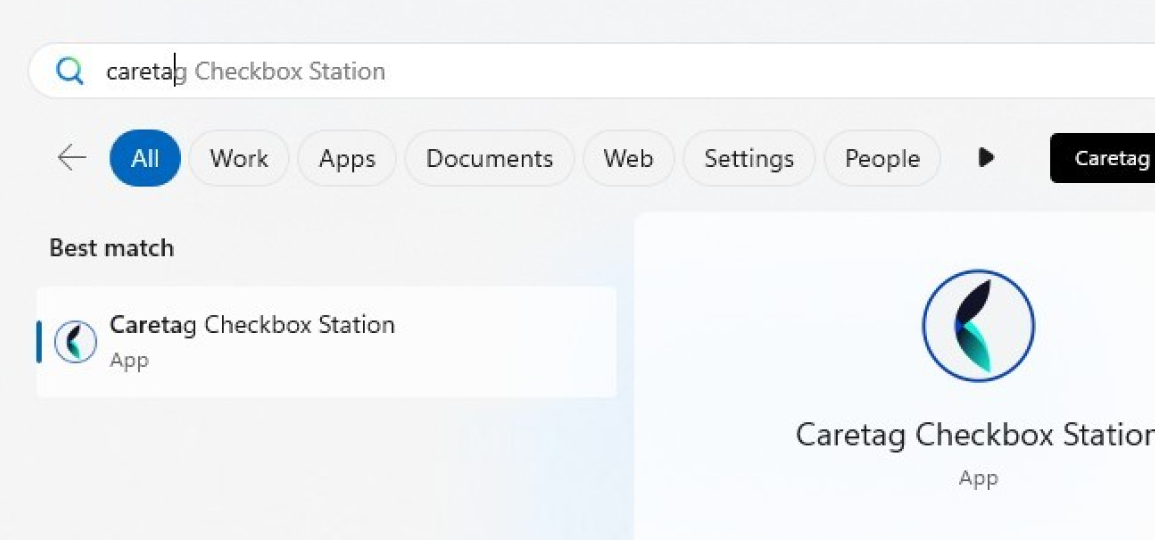This screenshot has height=540, width=1155.
Task: Click the black Caretag button
Action: pyautogui.click(x=1103, y=158)
